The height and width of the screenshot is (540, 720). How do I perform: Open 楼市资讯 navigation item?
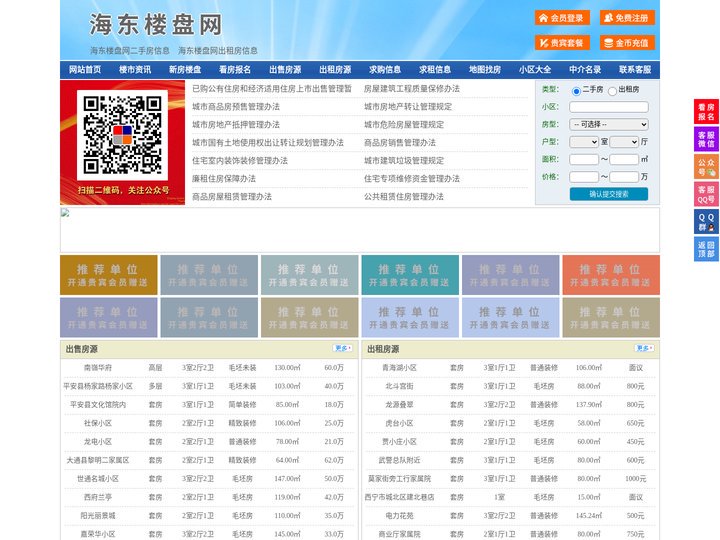135,70
